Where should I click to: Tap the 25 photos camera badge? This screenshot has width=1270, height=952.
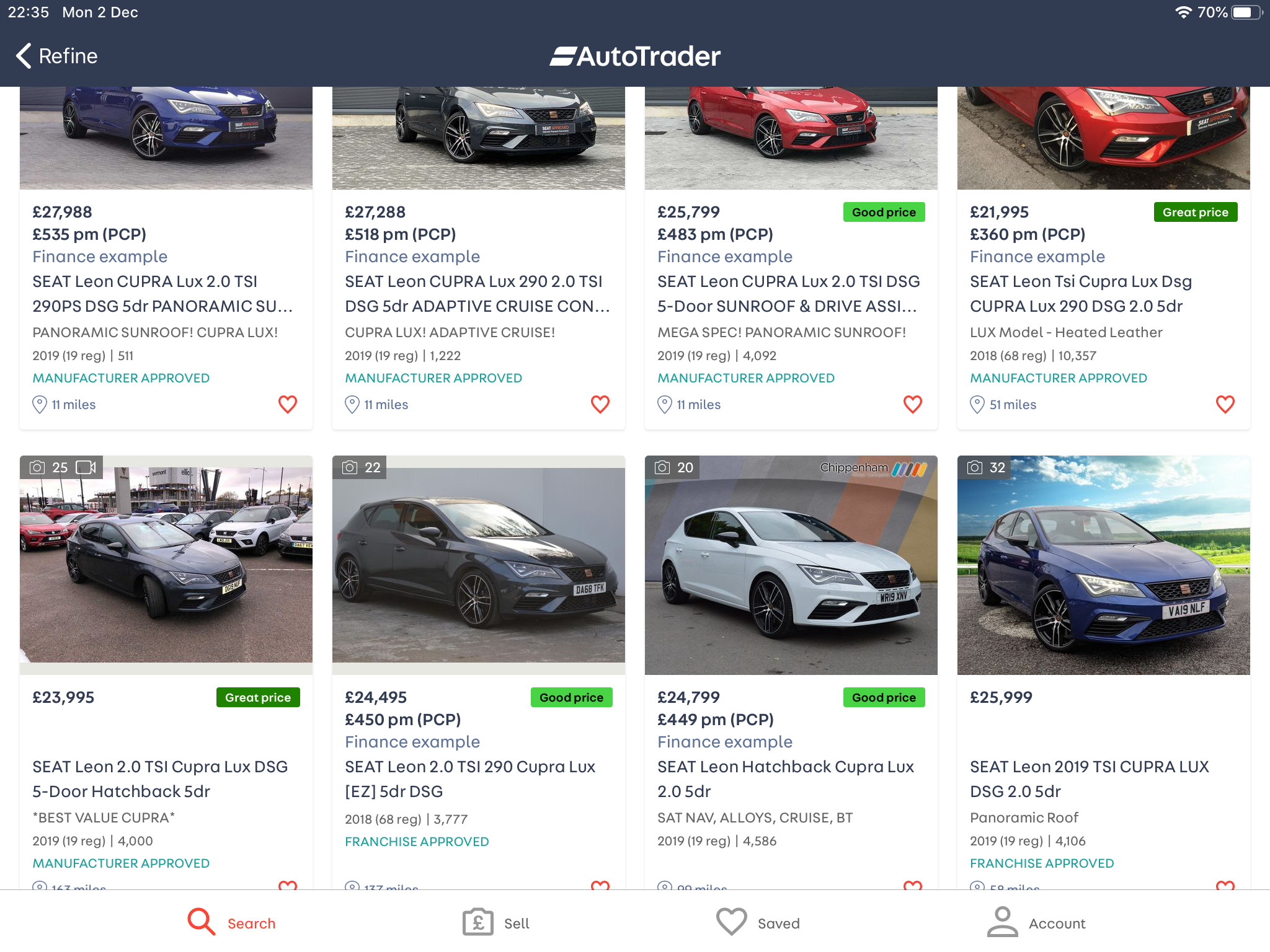coord(49,467)
